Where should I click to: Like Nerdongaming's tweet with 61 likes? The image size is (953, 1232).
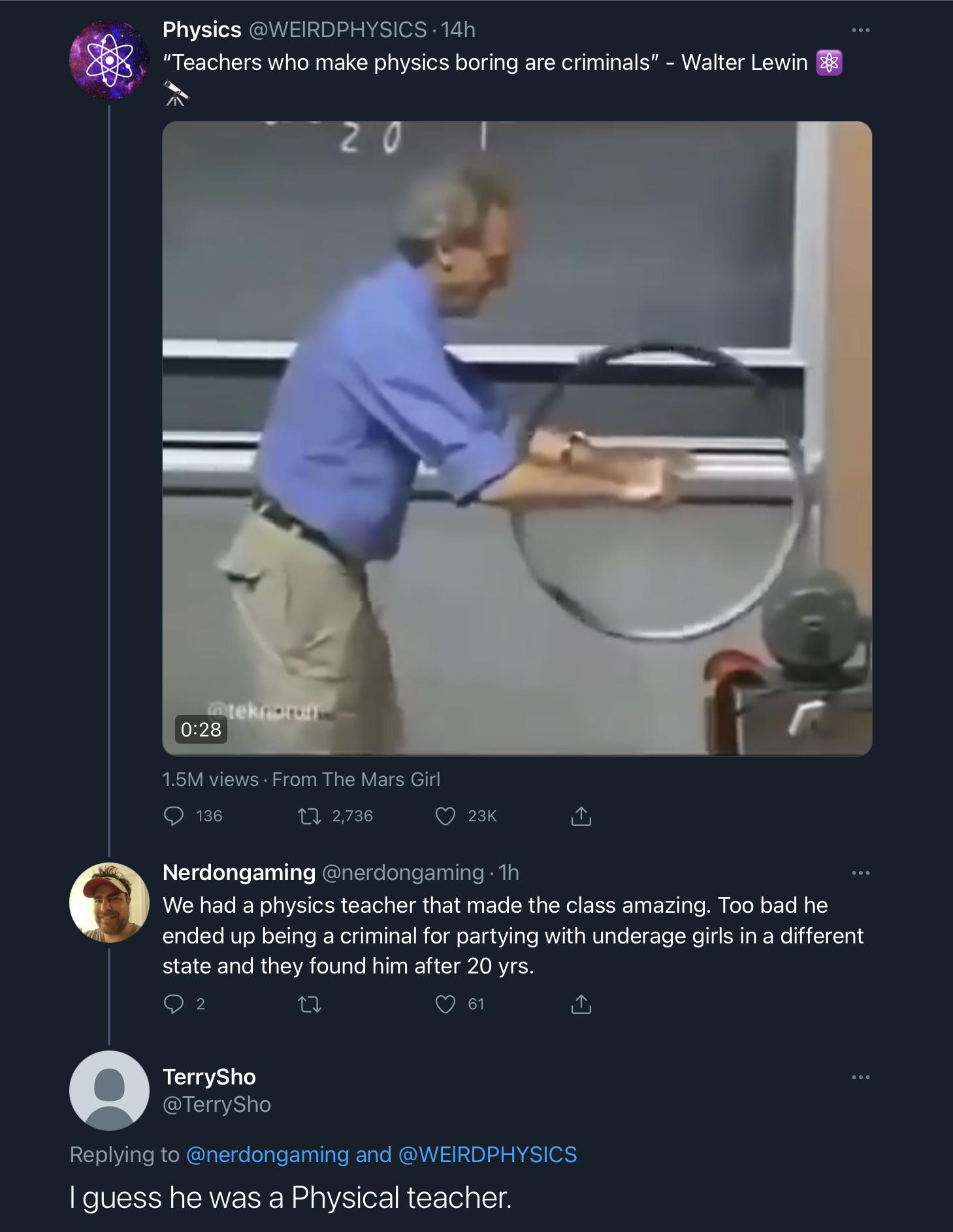445,1003
